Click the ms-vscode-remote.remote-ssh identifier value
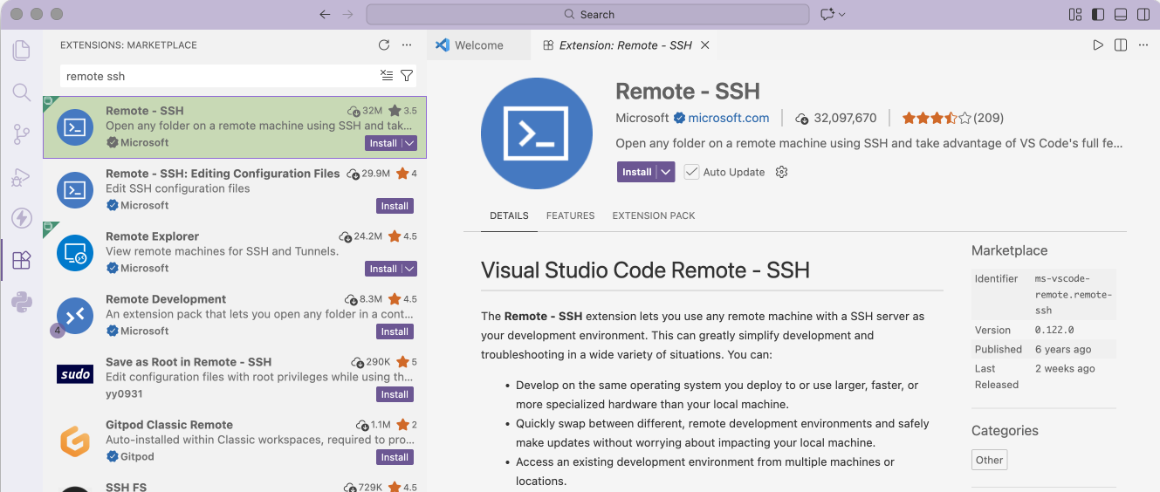This screenshot has height=492, width=1160. pos(1073,295)
